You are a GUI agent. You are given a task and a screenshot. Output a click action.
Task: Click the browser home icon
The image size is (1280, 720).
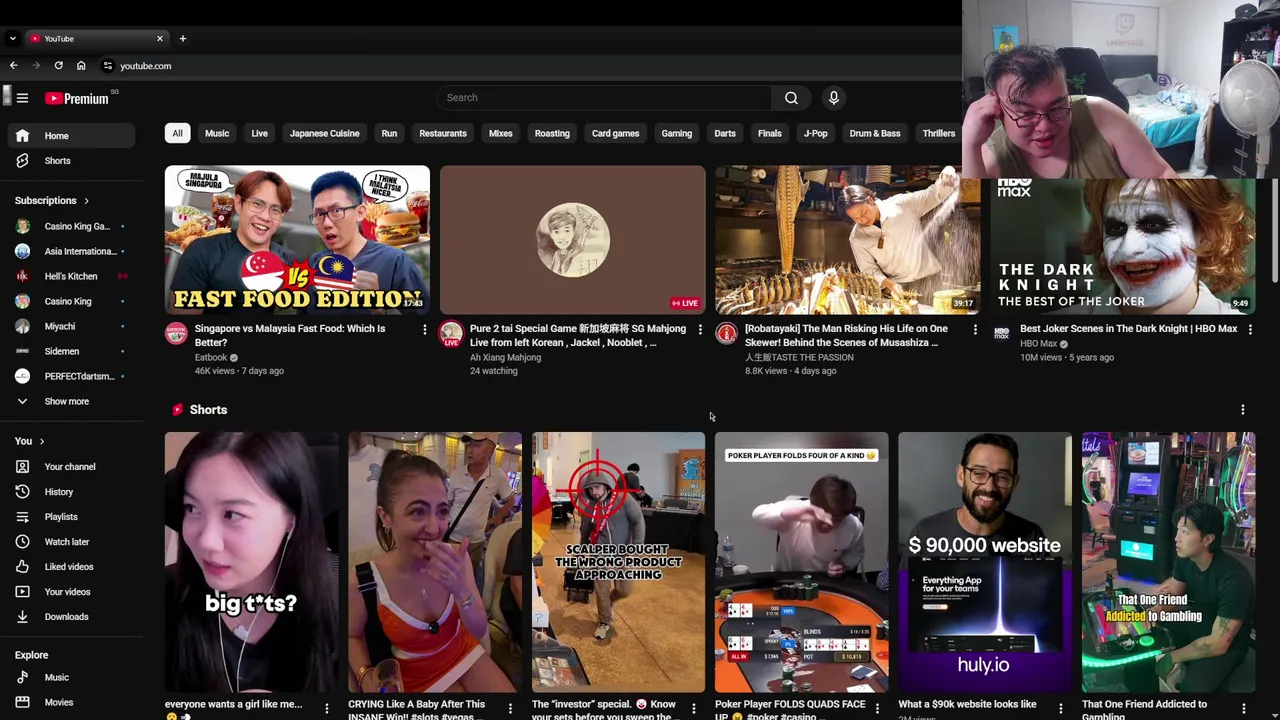(x=81, y=66)
